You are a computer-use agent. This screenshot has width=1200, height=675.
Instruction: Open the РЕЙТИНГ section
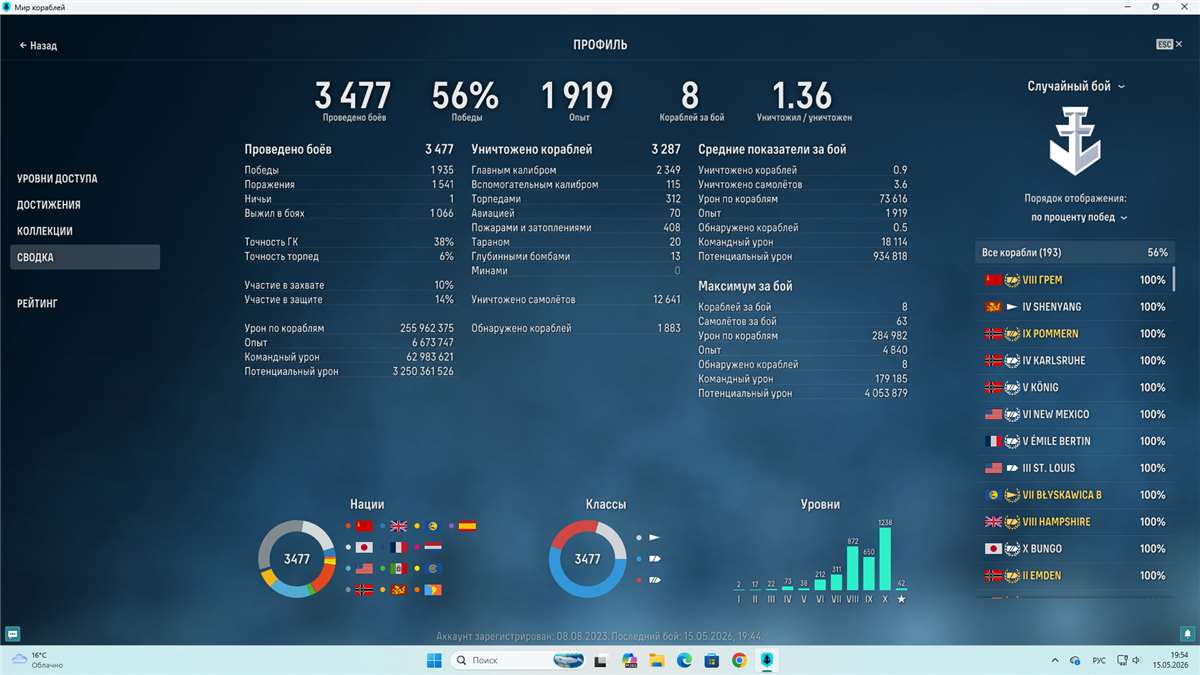(x=37, y=303)
